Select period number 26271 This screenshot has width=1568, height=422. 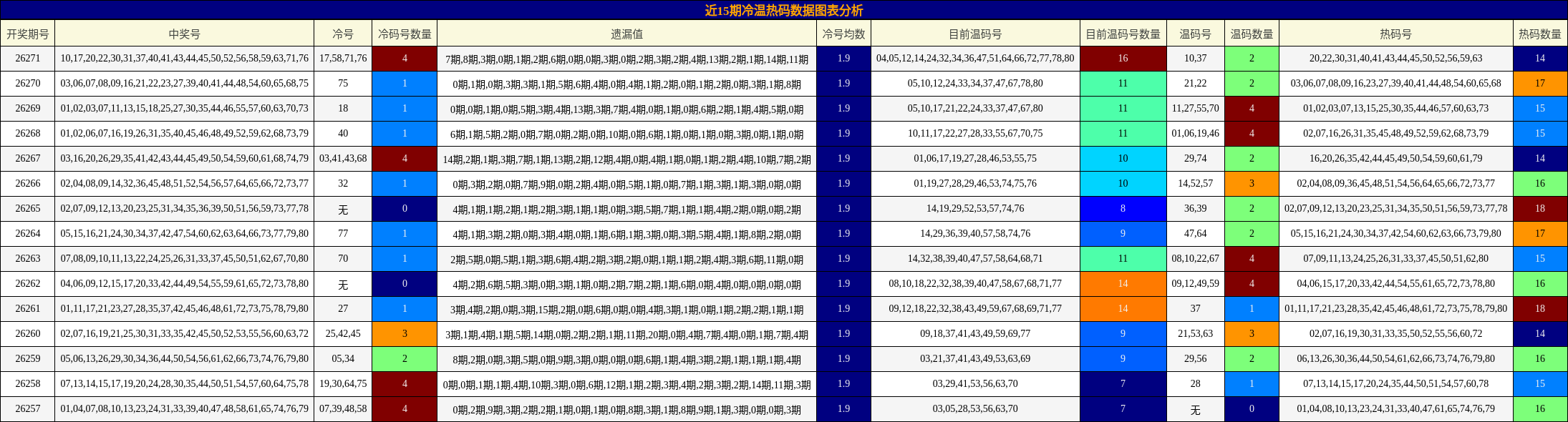pyautogui.click(x=28, y=59)
